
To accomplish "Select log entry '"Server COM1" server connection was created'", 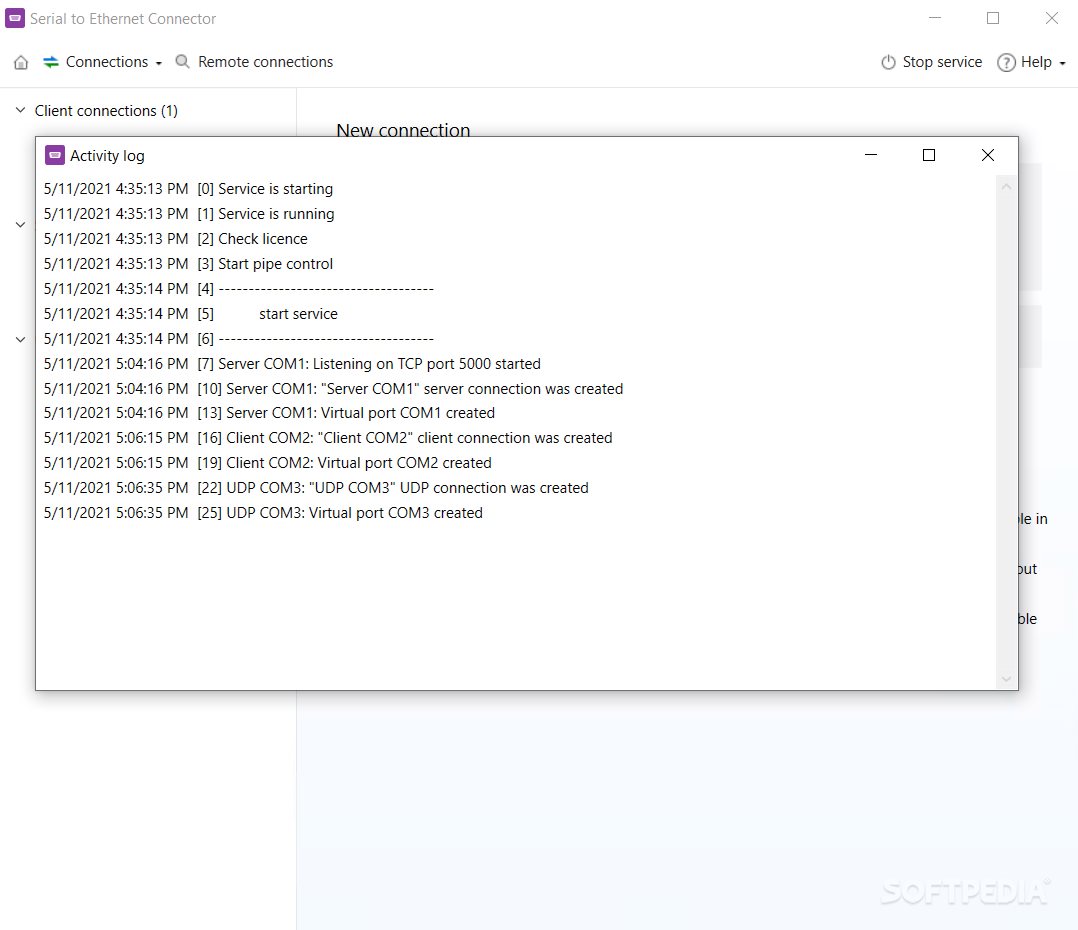I will click(333, 389).
